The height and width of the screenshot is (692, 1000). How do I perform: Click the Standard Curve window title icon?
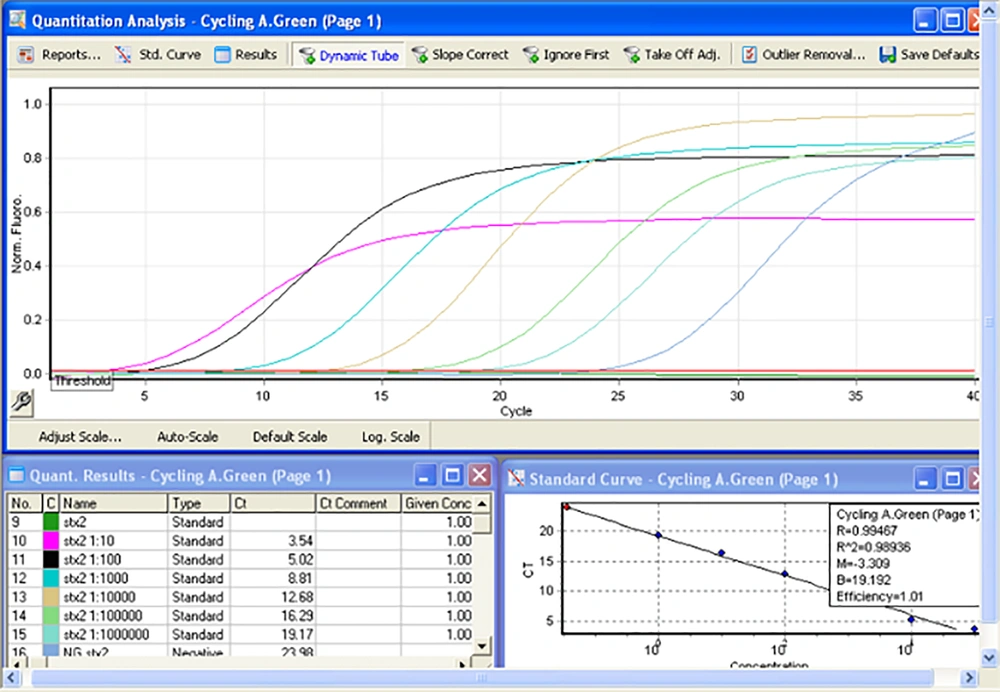click(x=516, y=478)
